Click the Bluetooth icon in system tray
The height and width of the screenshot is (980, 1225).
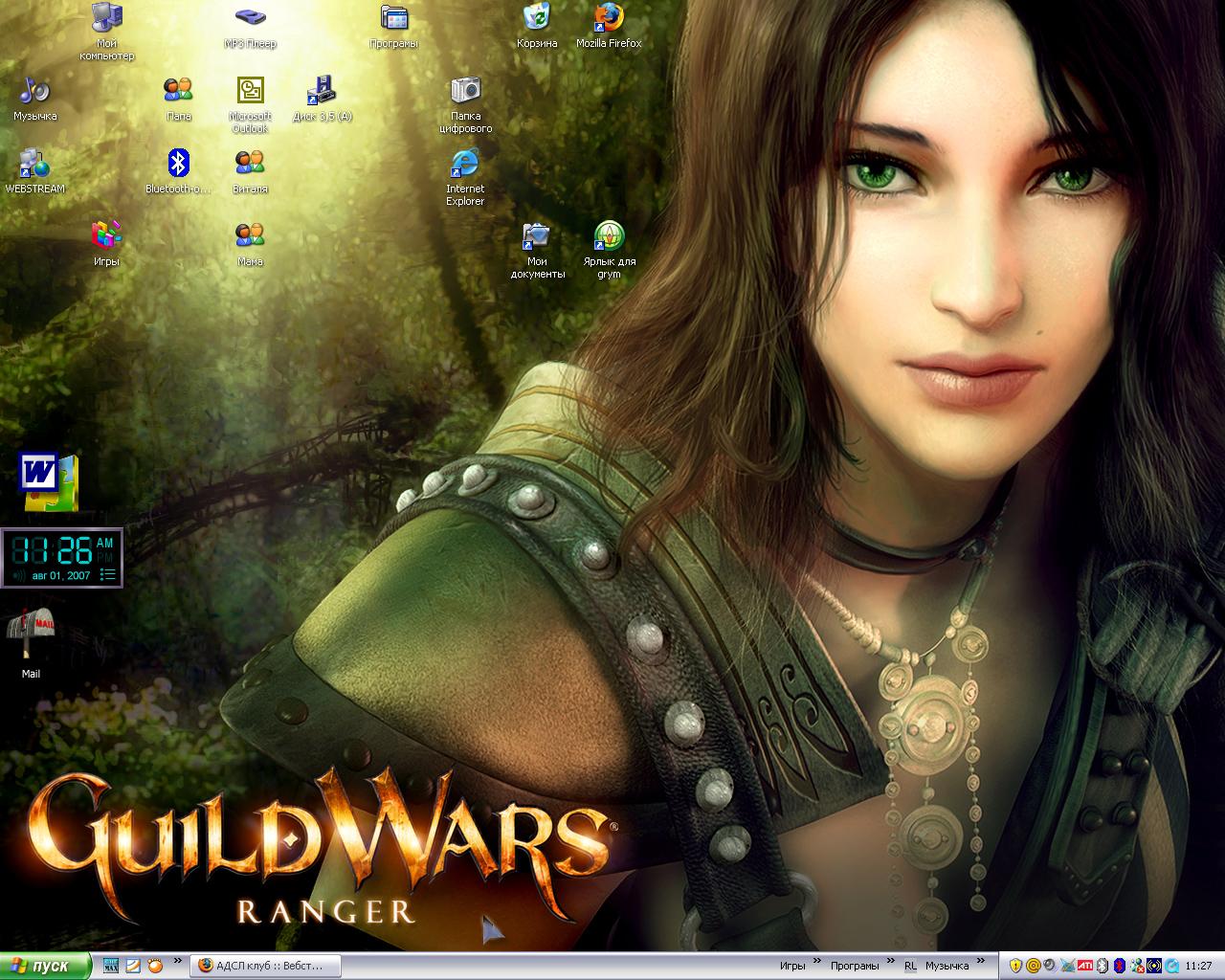click(x=1120, y=966)
